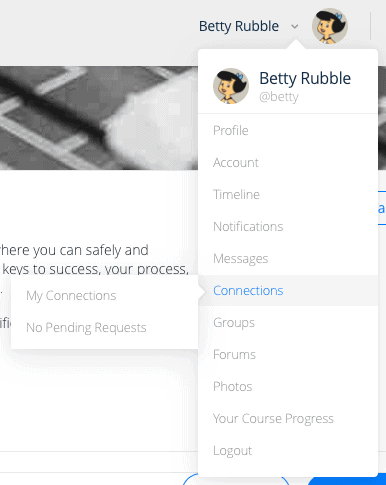
Task: Open Photos from the user menu
Action: tap(288, 387)
